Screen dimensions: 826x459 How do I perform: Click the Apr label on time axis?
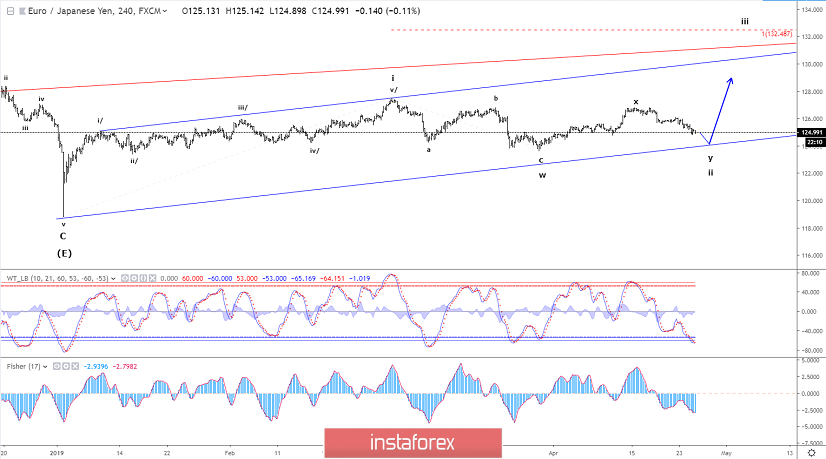pos(553,453)
